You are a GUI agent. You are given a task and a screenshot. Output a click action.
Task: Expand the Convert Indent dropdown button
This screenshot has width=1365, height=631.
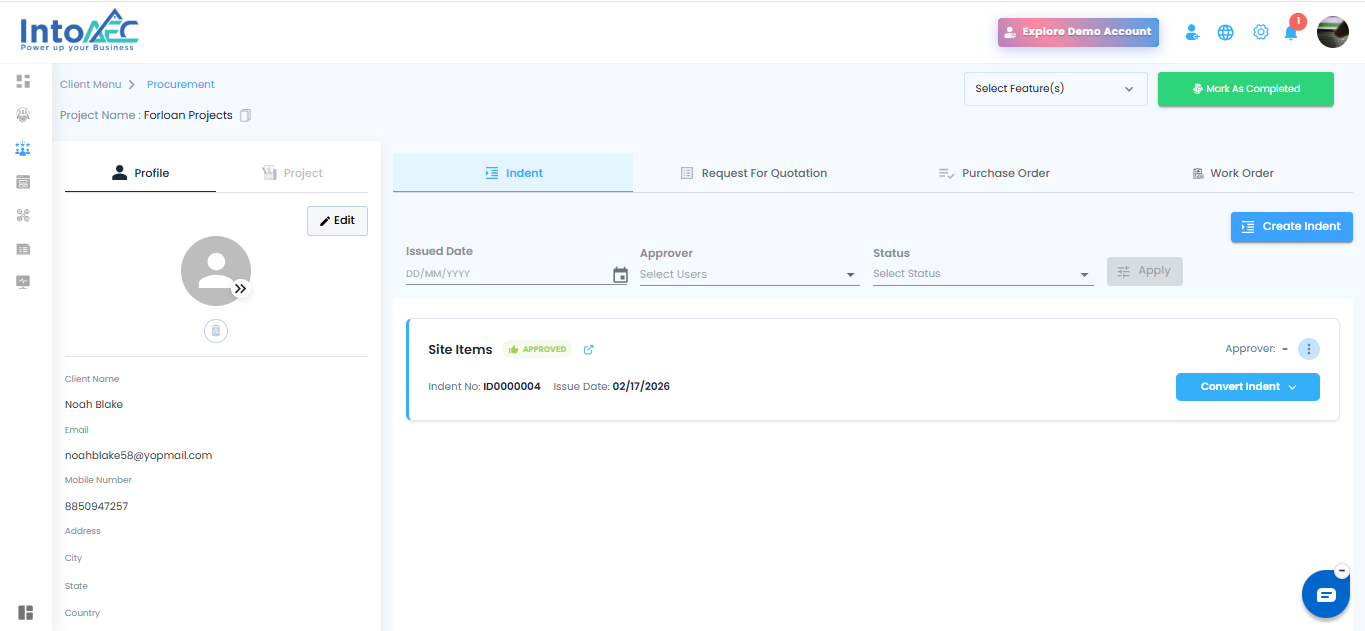click(x=1247, y=387)
